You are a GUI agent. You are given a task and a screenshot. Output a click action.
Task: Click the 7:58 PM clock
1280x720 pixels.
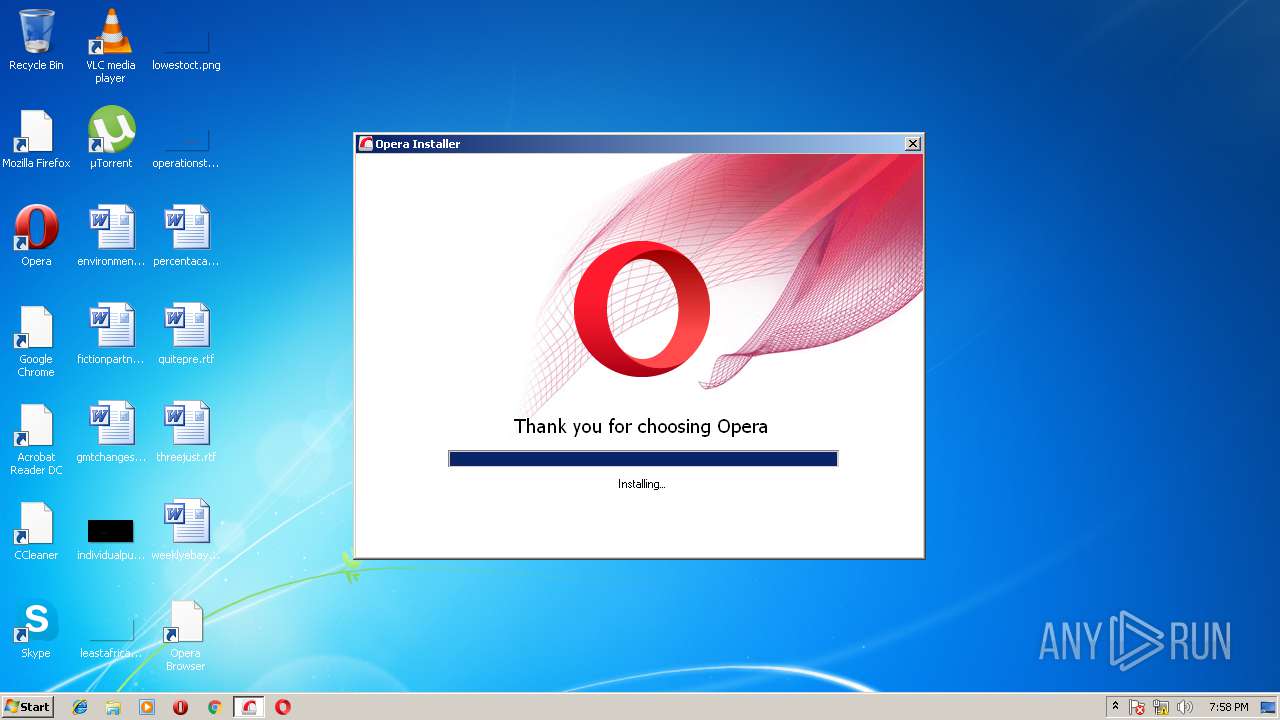(x=1228, y=707)
